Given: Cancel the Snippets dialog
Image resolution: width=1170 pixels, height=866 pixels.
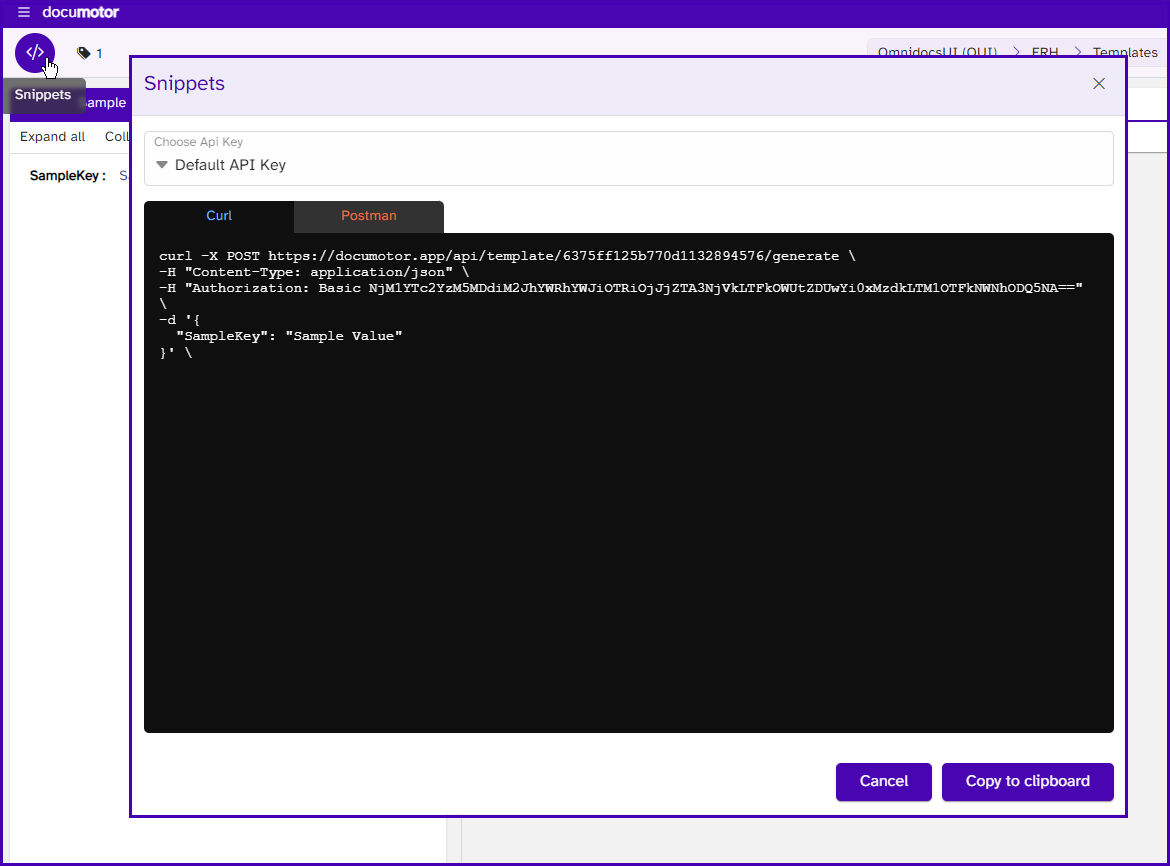Looking at the screenshot, I should (x=883, y=781).
